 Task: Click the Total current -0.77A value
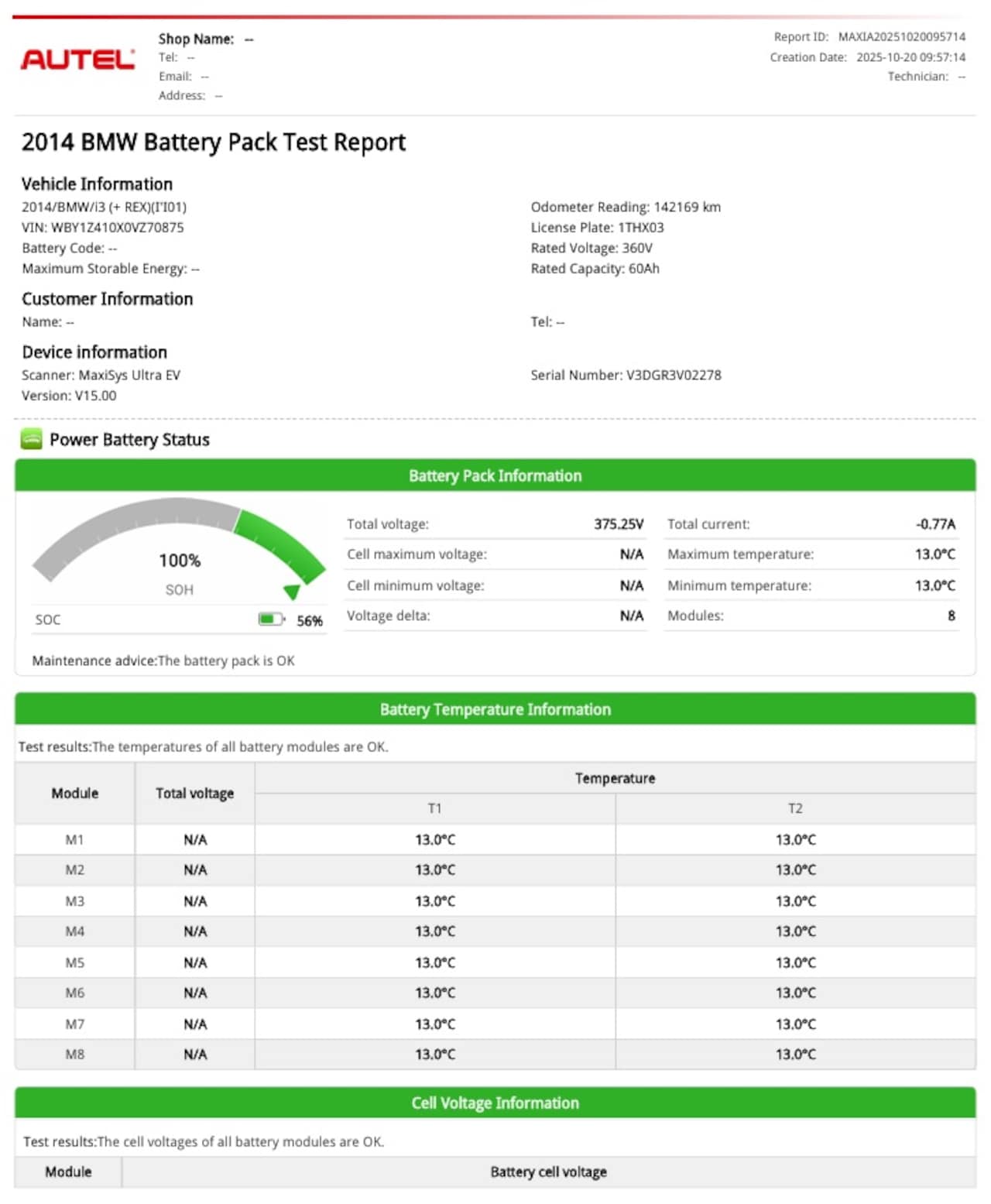coord(935,524)
